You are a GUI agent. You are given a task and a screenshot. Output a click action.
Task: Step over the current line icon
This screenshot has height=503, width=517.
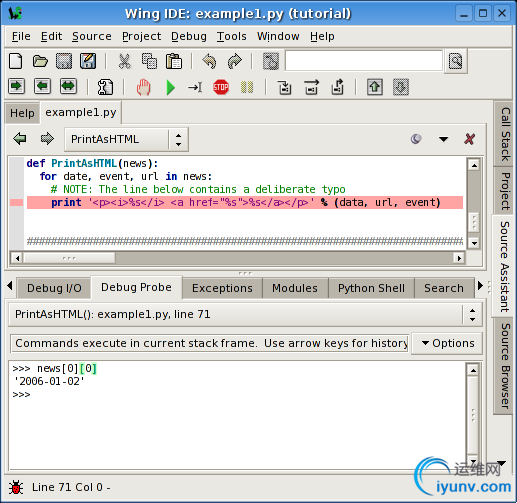click(311, 87)
